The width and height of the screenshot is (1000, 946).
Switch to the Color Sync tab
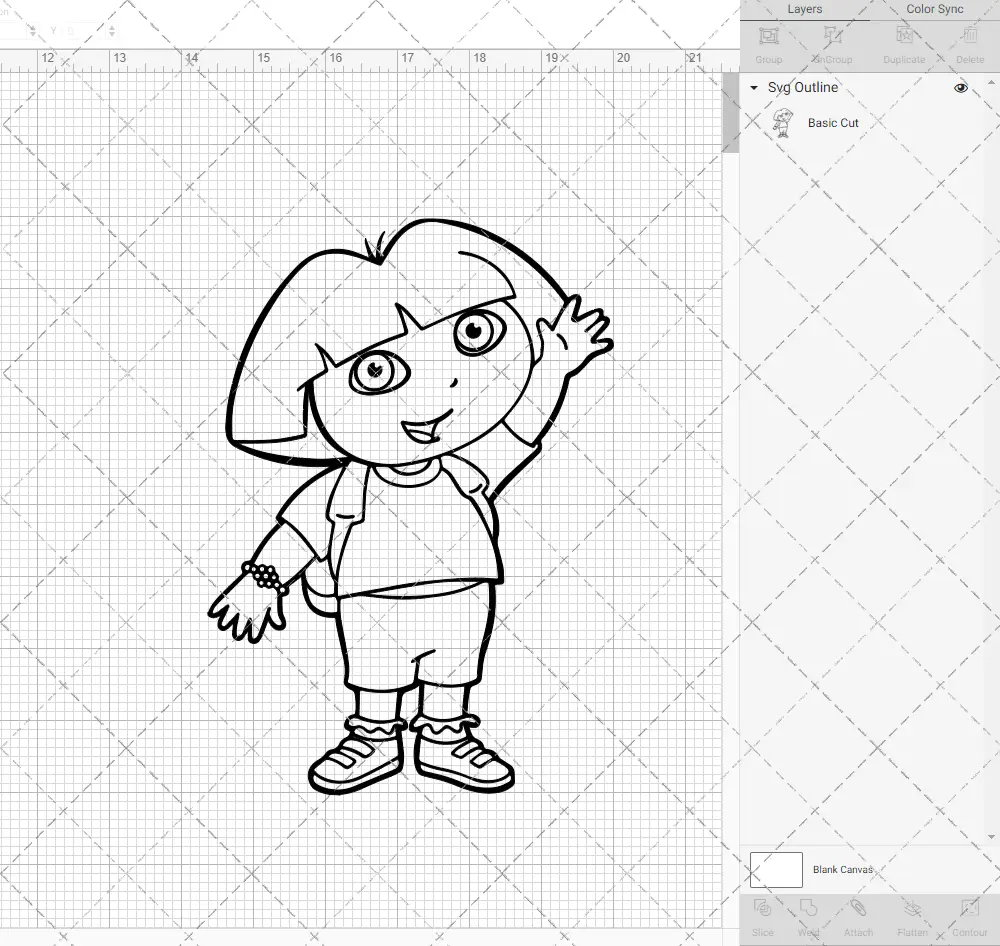tap(934, 9)
